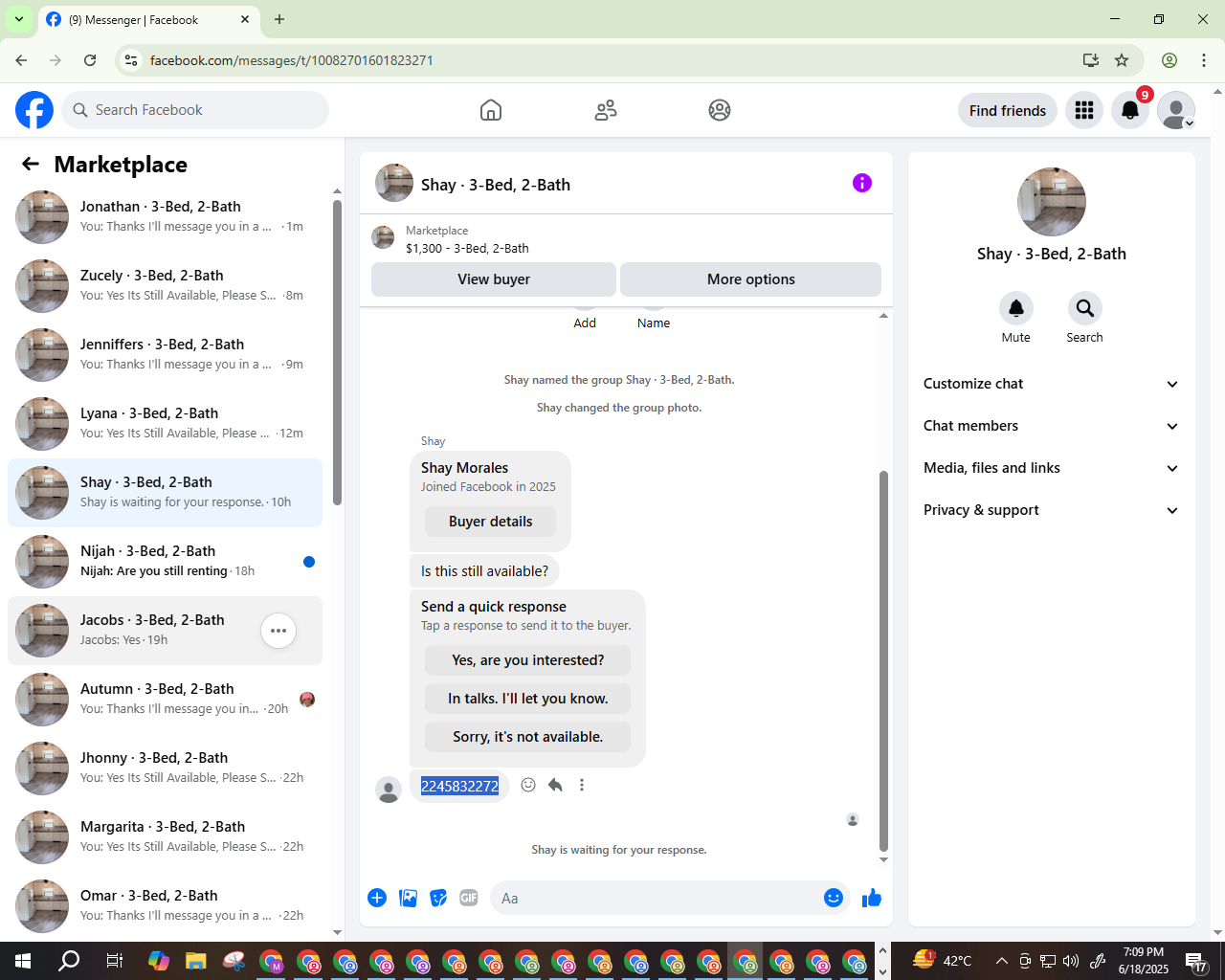Viewport: 1225px width, 980px height.
Task: Click the Search Facebook field
Action: click(x=195, y=110)
